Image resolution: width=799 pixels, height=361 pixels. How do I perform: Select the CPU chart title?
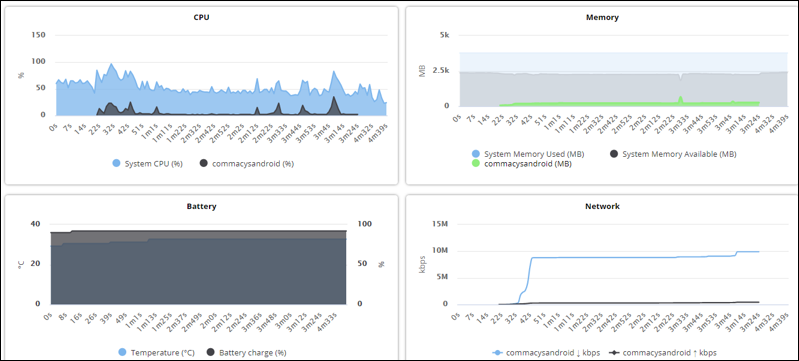tap(201, 17)
